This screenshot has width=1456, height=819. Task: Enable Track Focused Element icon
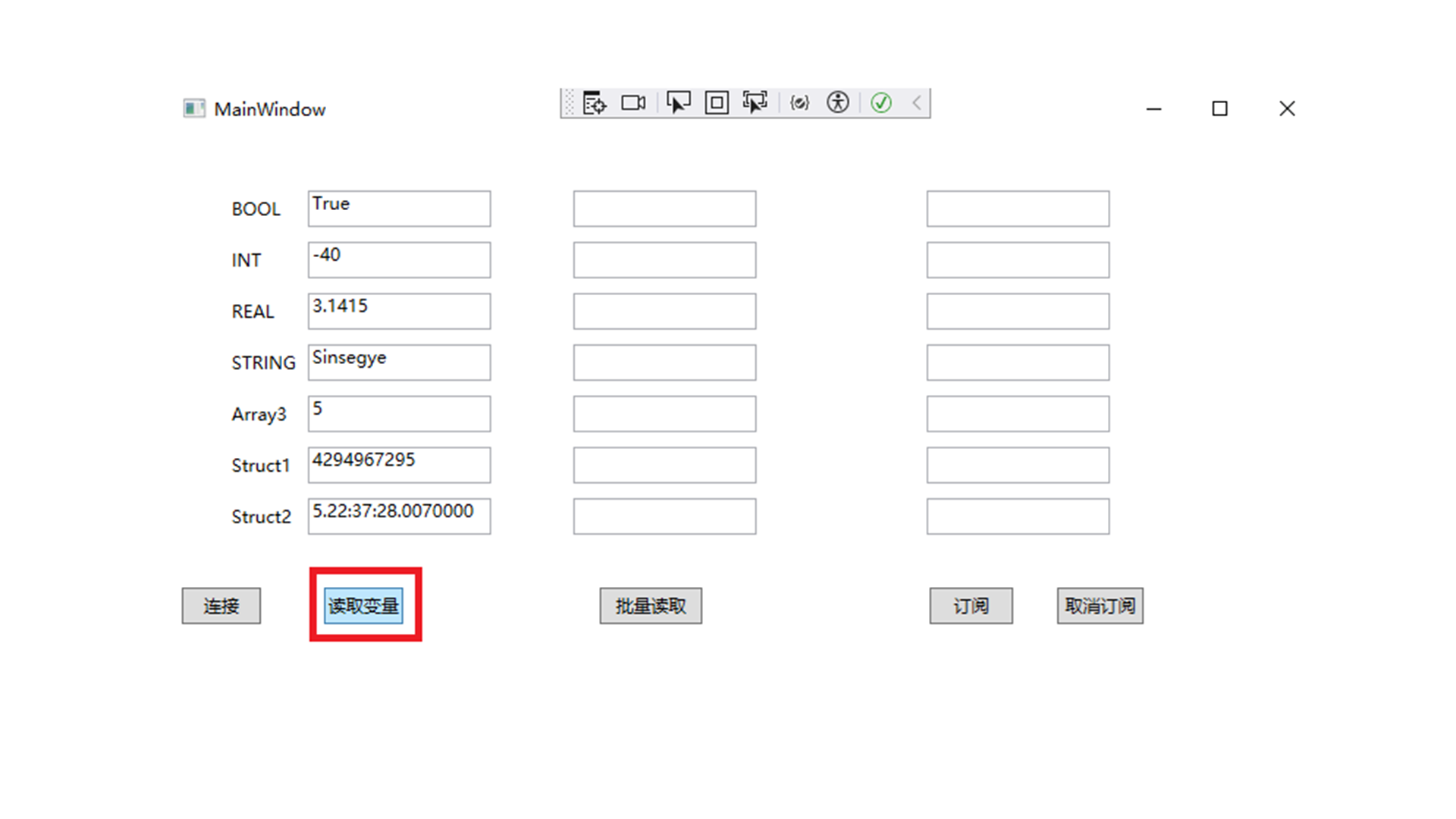click(755, 103)
